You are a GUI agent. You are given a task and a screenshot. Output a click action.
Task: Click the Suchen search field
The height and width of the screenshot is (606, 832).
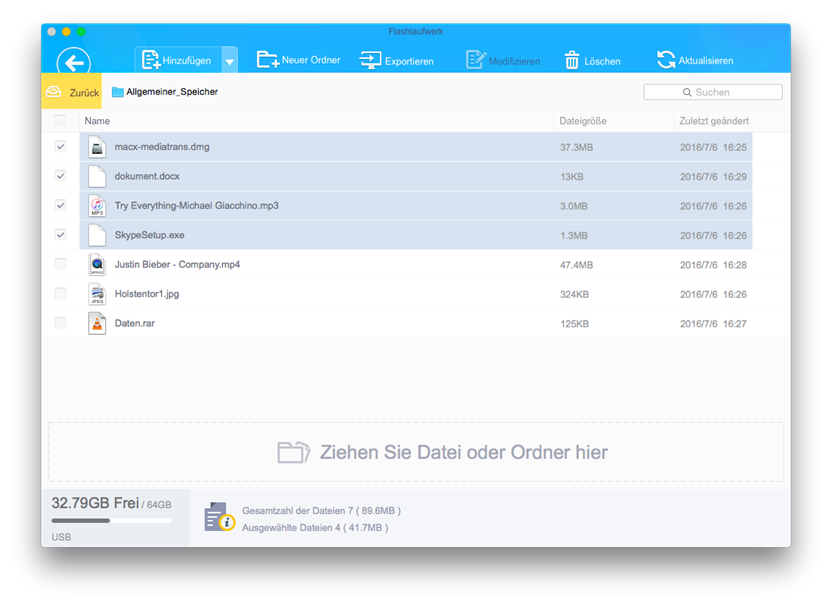tap(713, 92)
